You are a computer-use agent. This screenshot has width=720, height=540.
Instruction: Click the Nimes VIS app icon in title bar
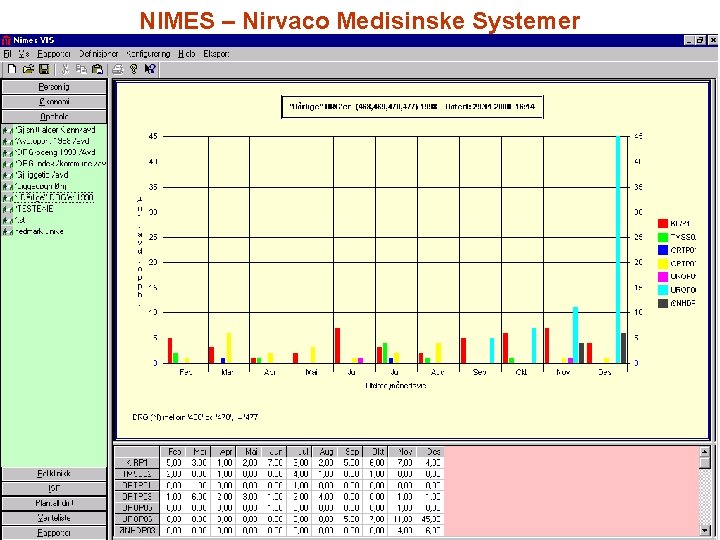click(x=6, y=40)
